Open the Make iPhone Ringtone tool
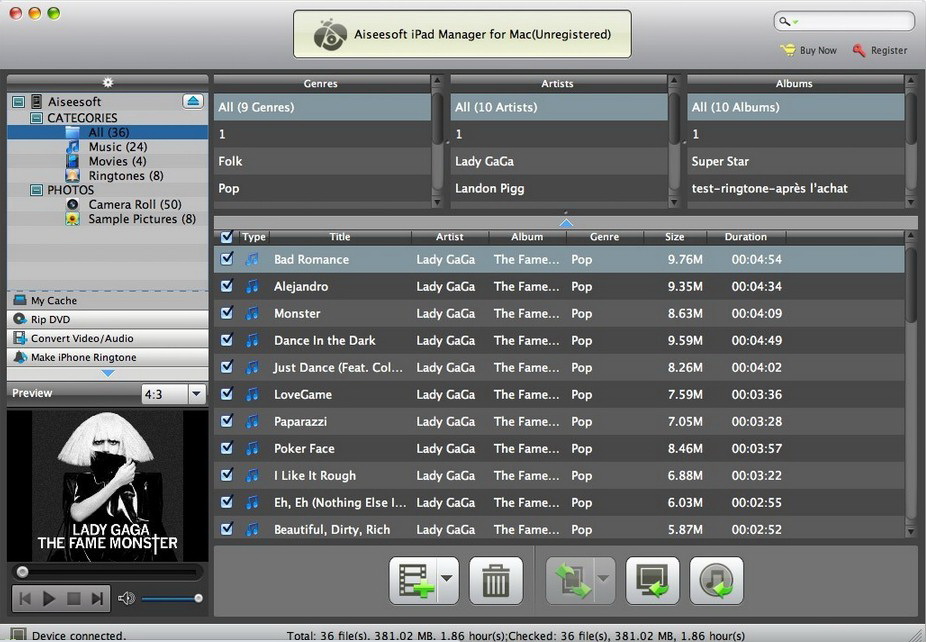Screen dimensions: 926x642 (83, 357)
